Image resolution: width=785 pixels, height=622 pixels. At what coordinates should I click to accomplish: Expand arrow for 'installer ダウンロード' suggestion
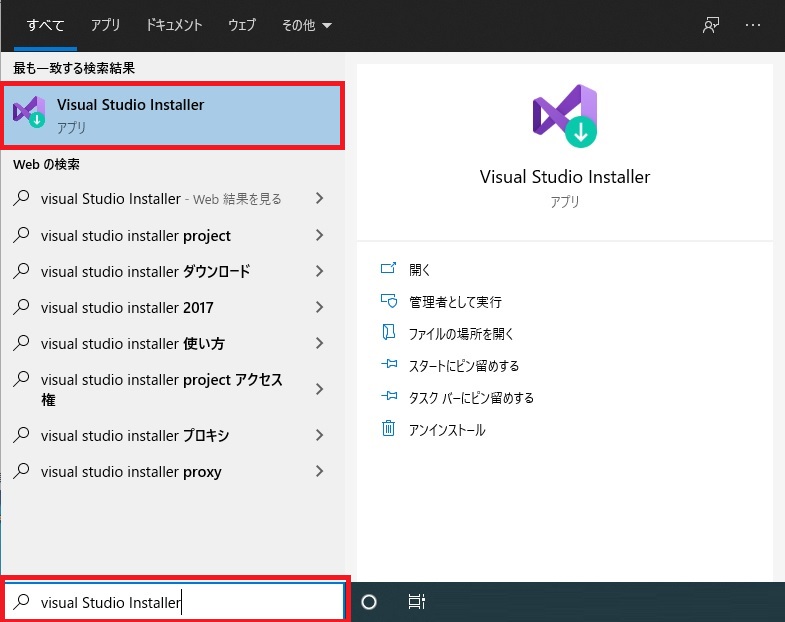319,271
